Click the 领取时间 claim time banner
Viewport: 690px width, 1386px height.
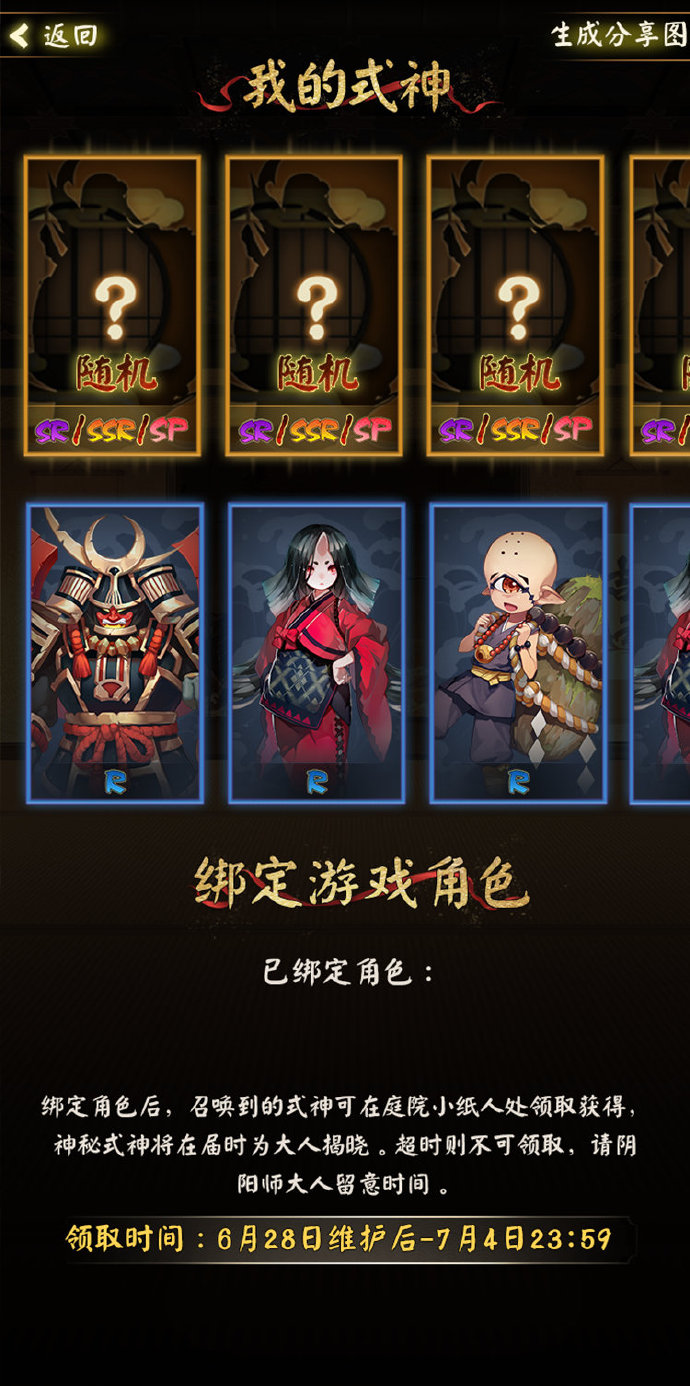338,1240
